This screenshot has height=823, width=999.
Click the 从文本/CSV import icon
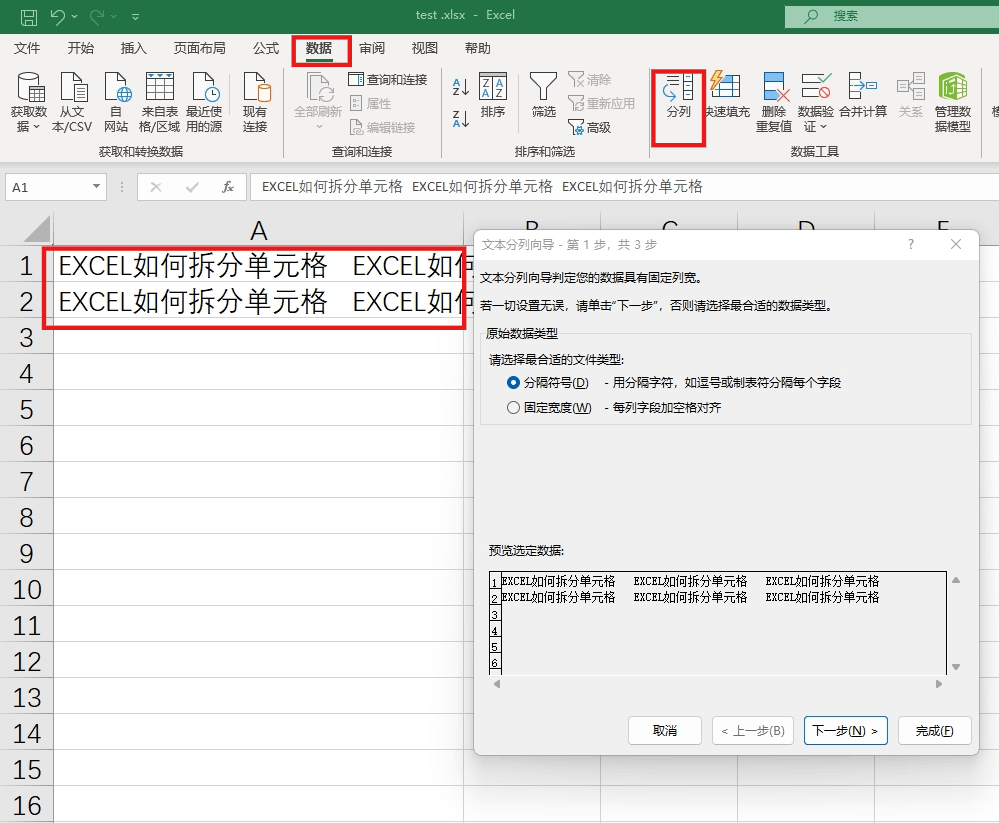pyautogui.click(x=72, y=102)
